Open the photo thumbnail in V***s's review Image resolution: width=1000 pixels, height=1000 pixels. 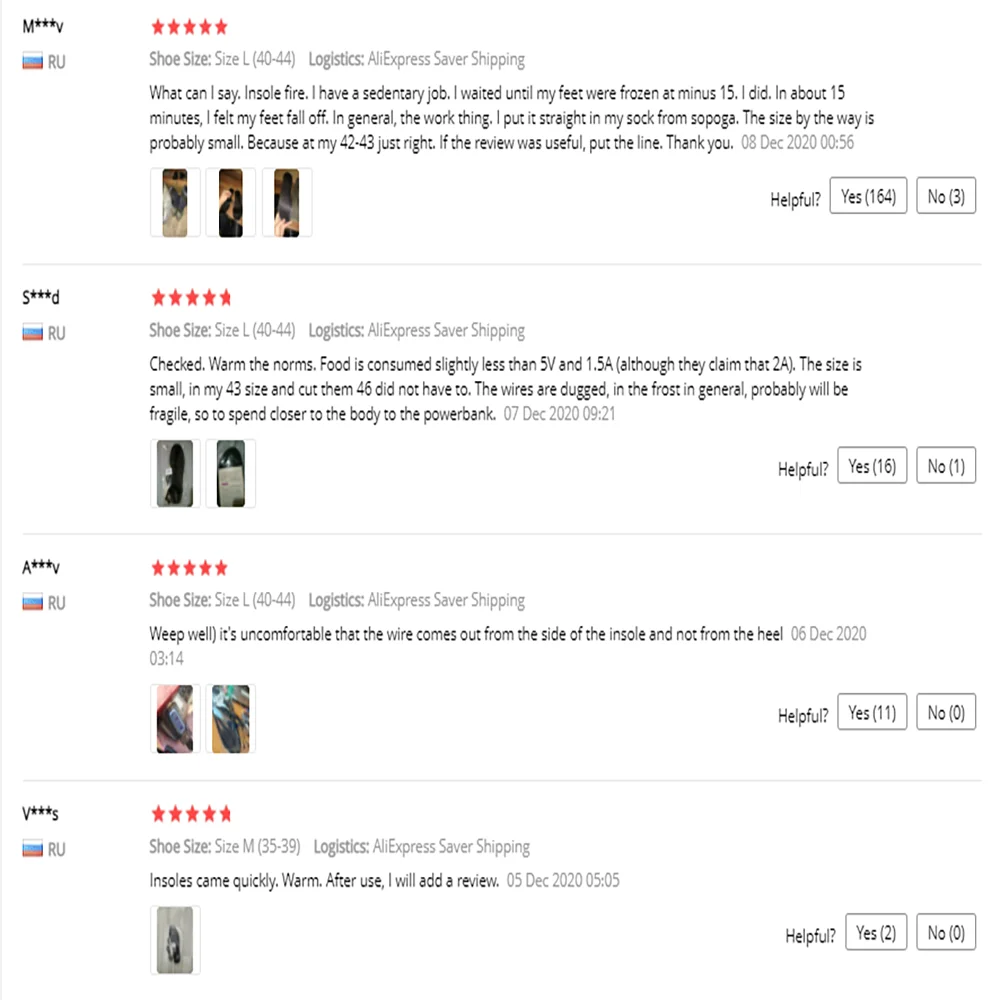pyautogui.click(x=175, y=940)
